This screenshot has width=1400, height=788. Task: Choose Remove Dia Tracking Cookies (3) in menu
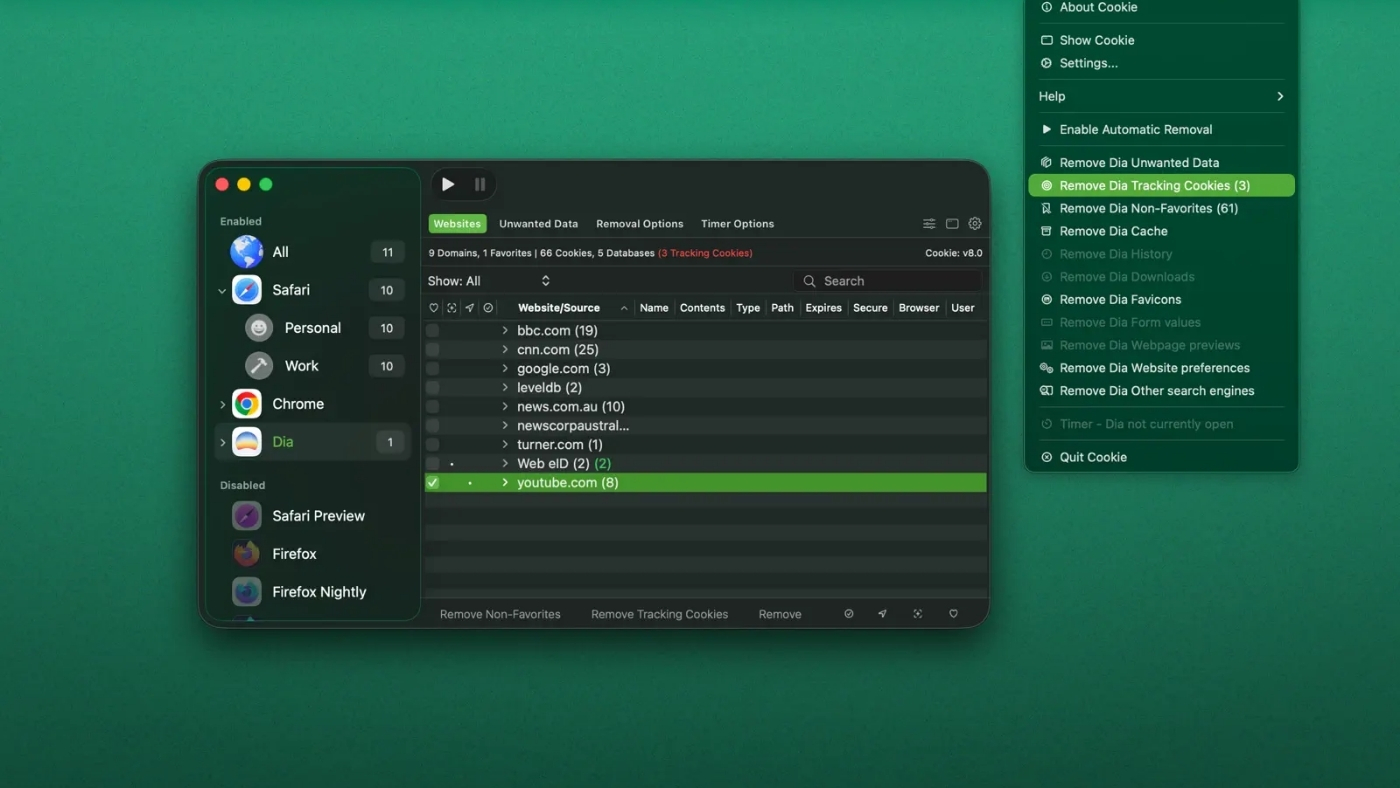click(1161, 186)
